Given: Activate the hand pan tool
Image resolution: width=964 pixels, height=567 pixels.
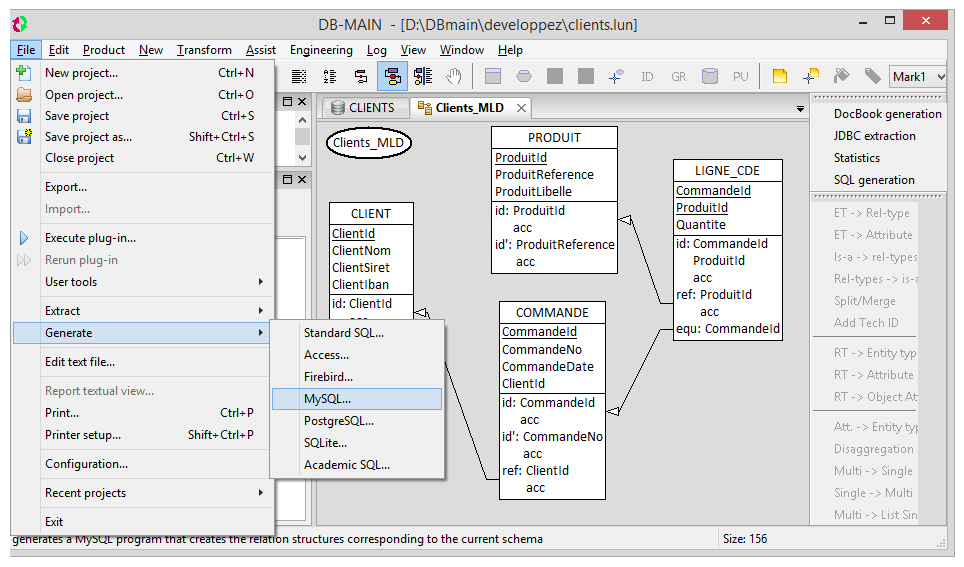Looking at the screenshot, I should point(454,76).
